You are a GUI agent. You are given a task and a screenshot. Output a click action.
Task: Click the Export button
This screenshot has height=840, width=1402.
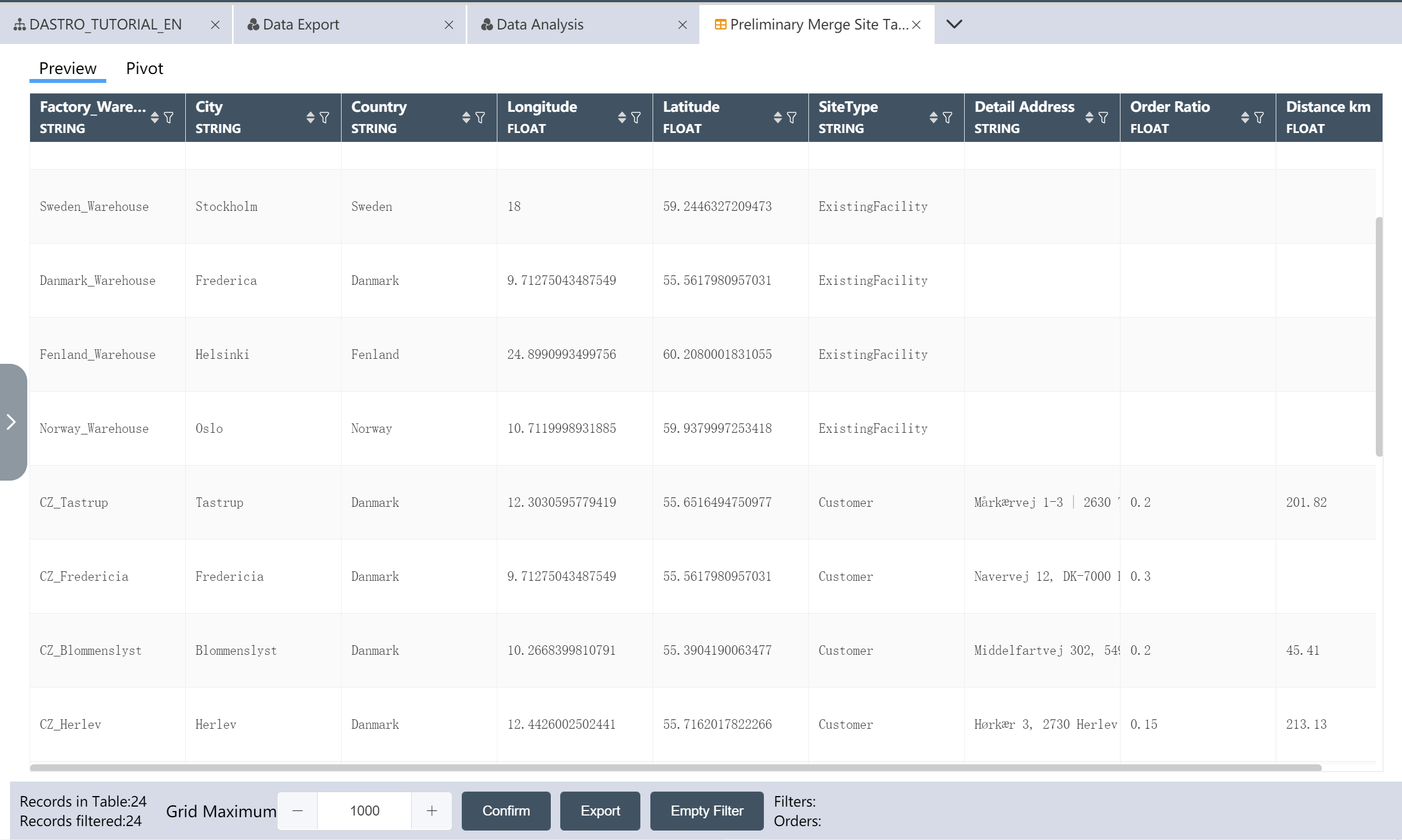click(600, 811)
